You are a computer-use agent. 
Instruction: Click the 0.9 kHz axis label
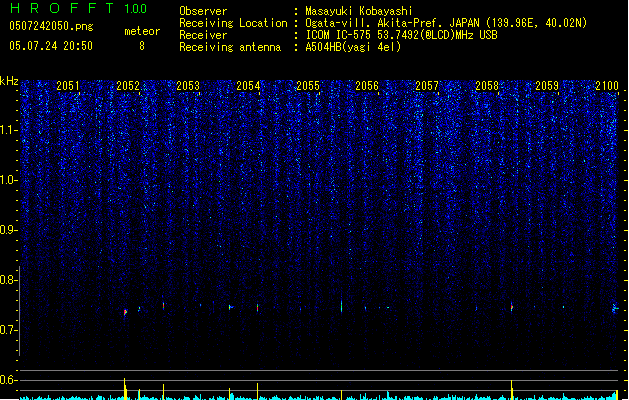click(x=9, y=230)
